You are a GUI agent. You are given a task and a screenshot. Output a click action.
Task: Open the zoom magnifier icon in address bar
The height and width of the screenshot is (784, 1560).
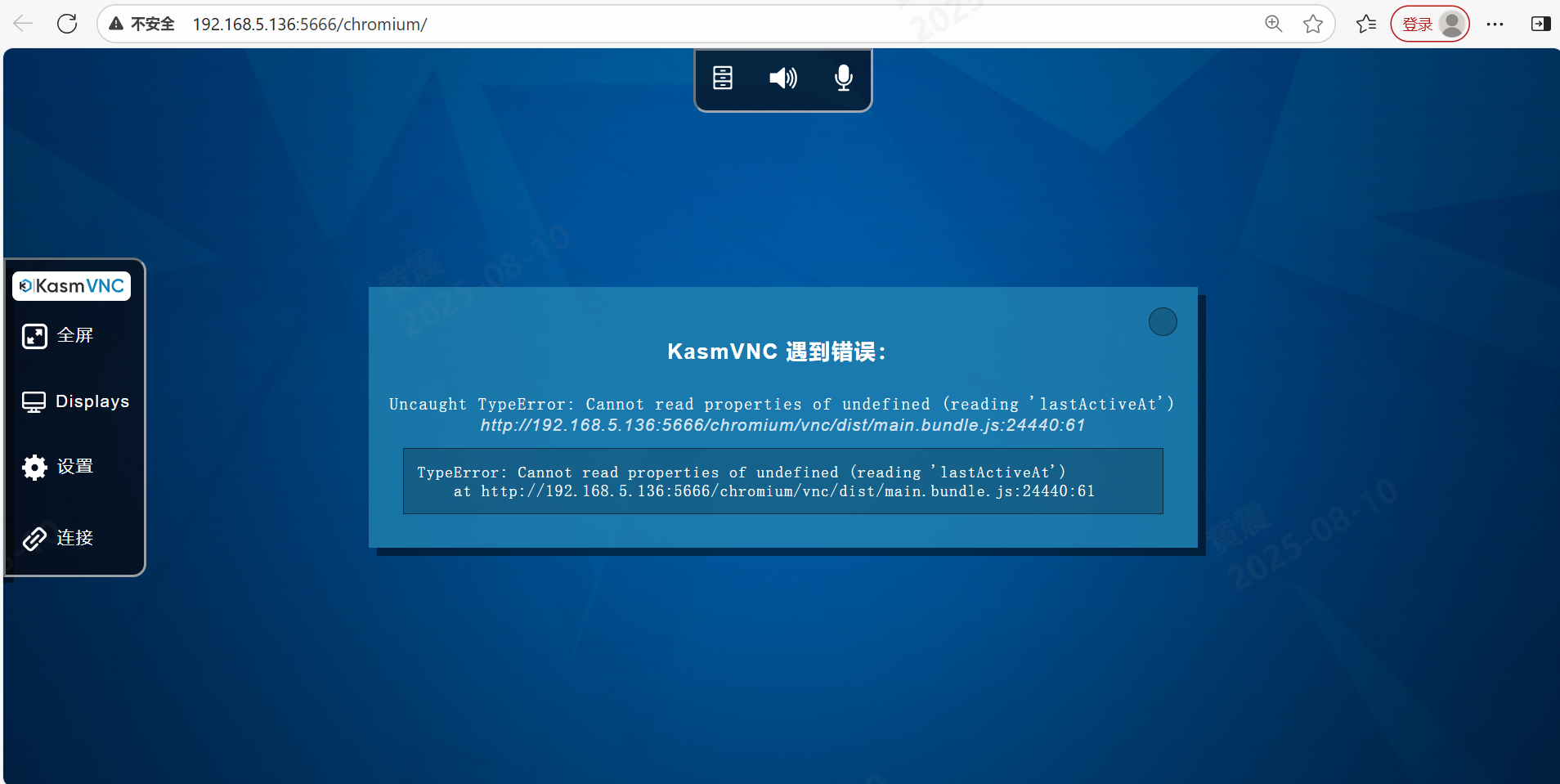point(1274,24)
